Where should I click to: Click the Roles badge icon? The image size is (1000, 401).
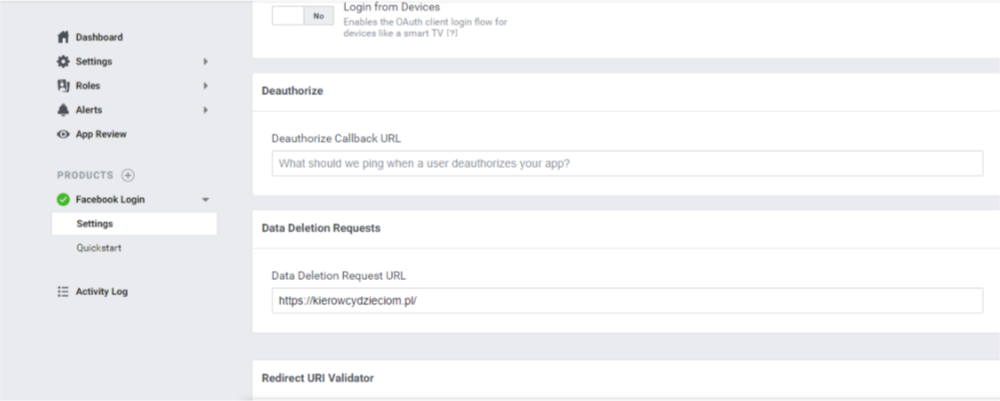click(63, 86)
